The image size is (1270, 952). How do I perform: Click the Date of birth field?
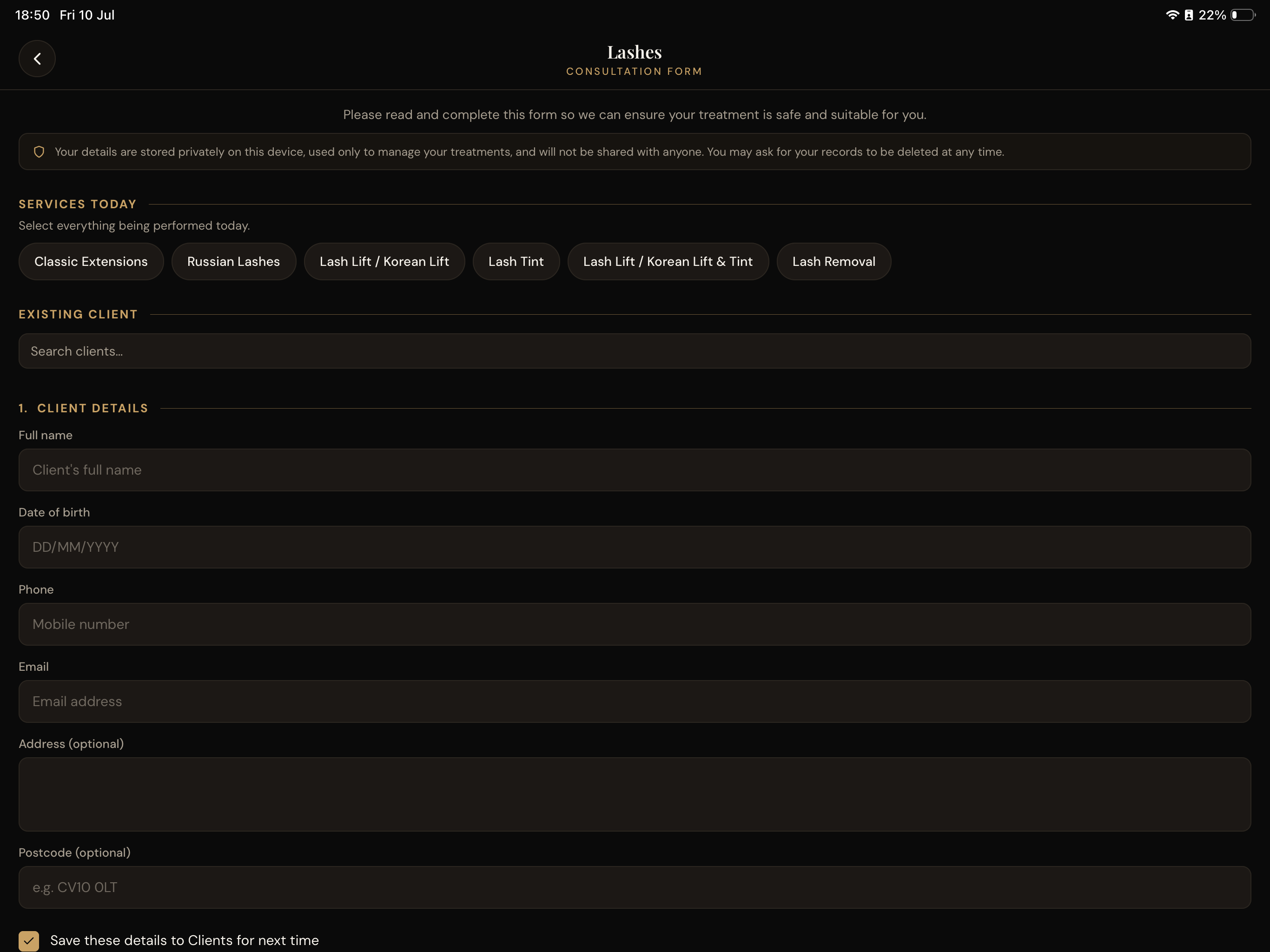635,547
